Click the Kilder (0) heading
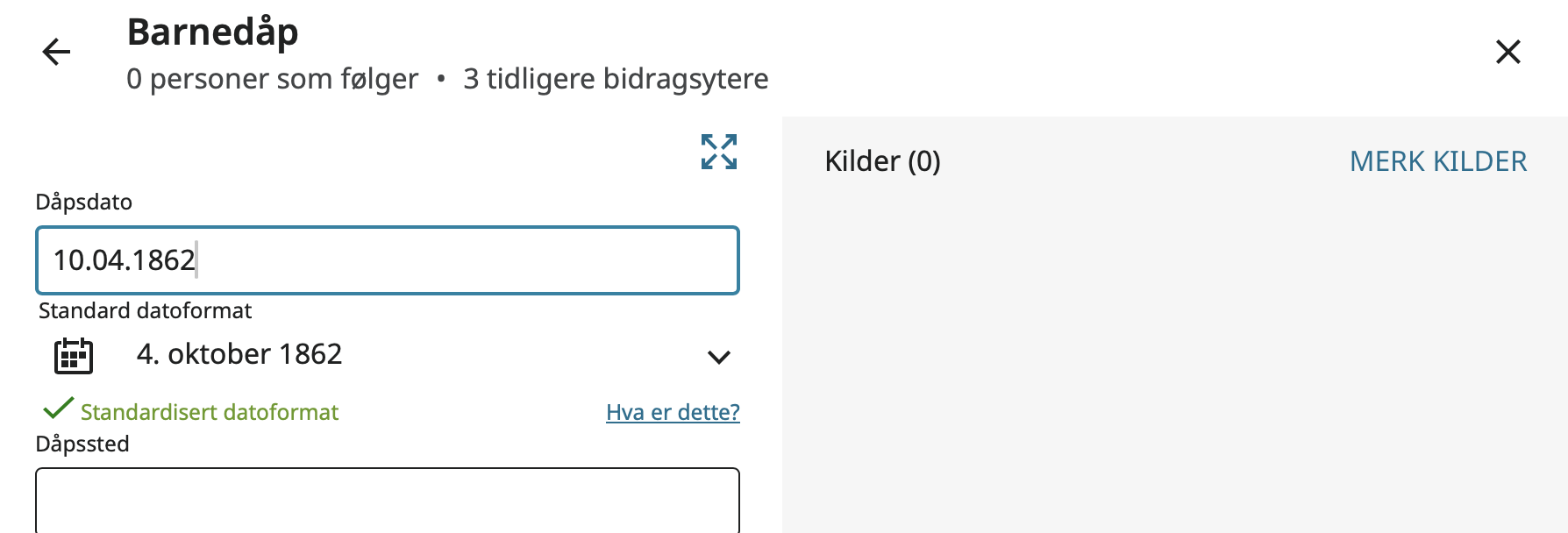This screenshot has height=533, width=1568. [882, 161]
